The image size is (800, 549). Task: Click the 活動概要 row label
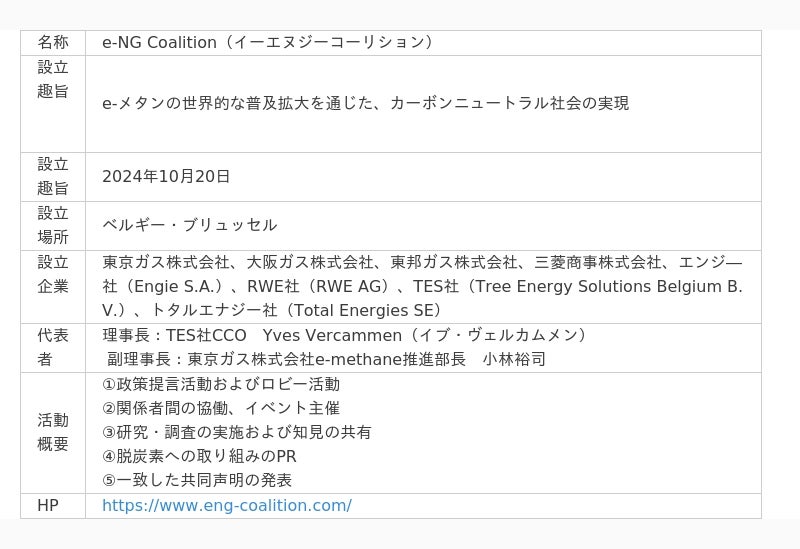(x=53, y=432)
